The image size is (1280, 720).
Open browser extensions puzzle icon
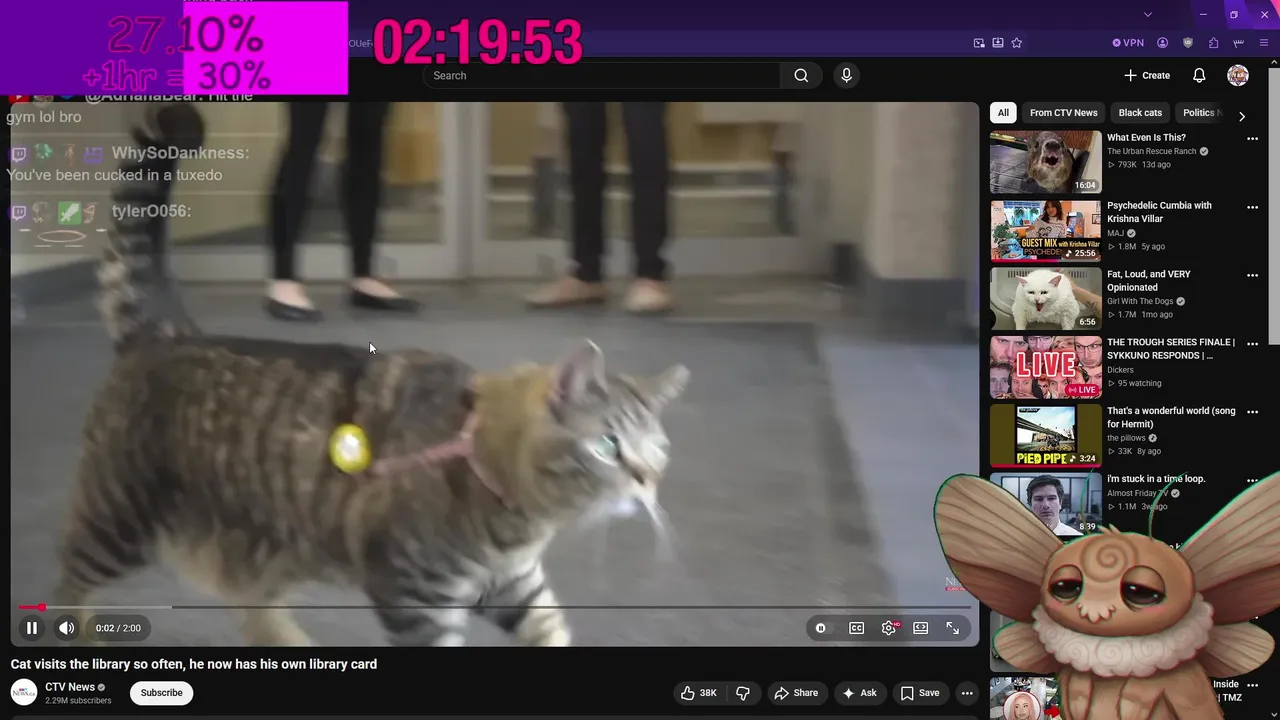click(x=1213, y=43)
